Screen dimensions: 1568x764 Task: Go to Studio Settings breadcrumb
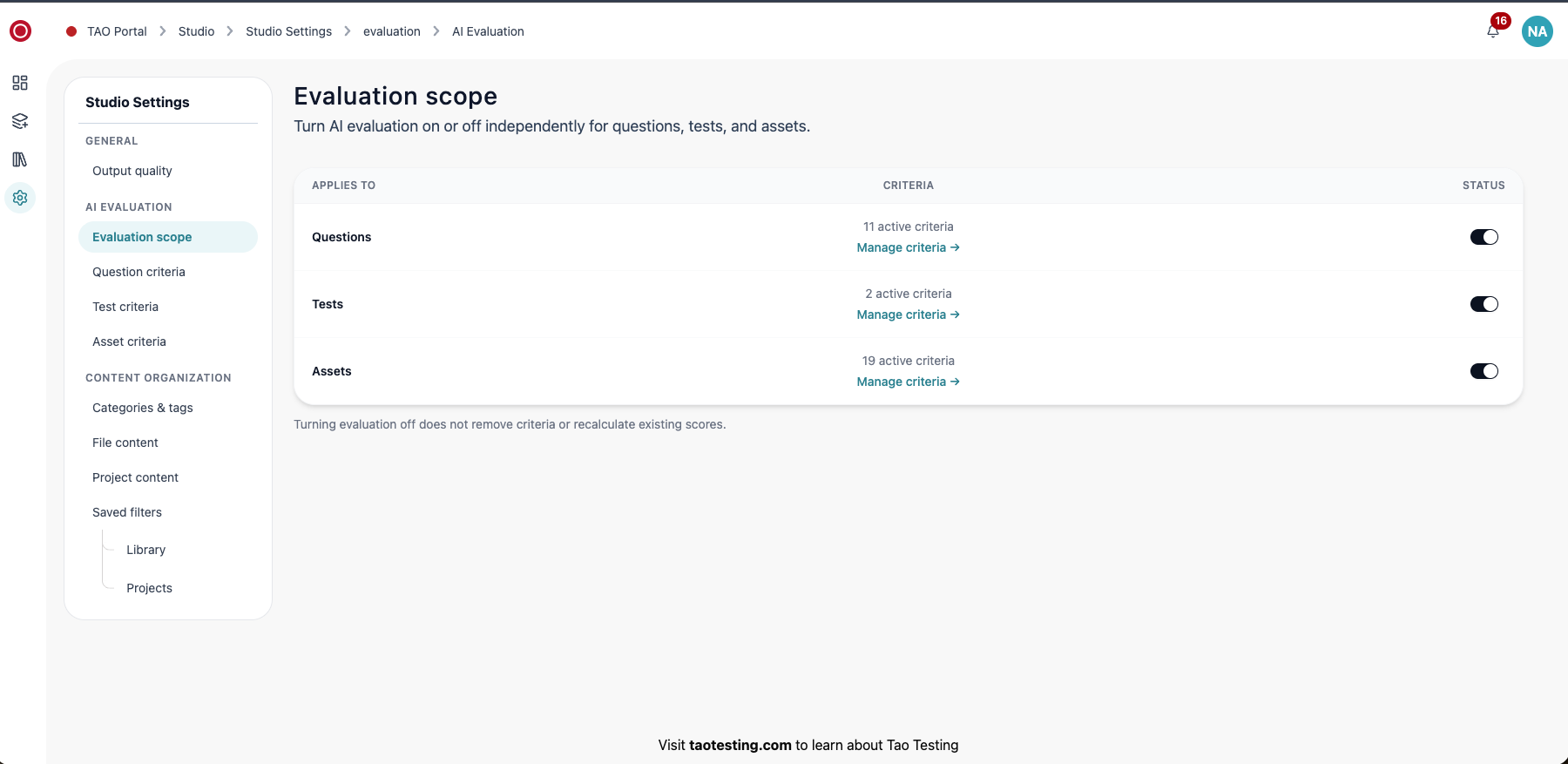point(288,31)
